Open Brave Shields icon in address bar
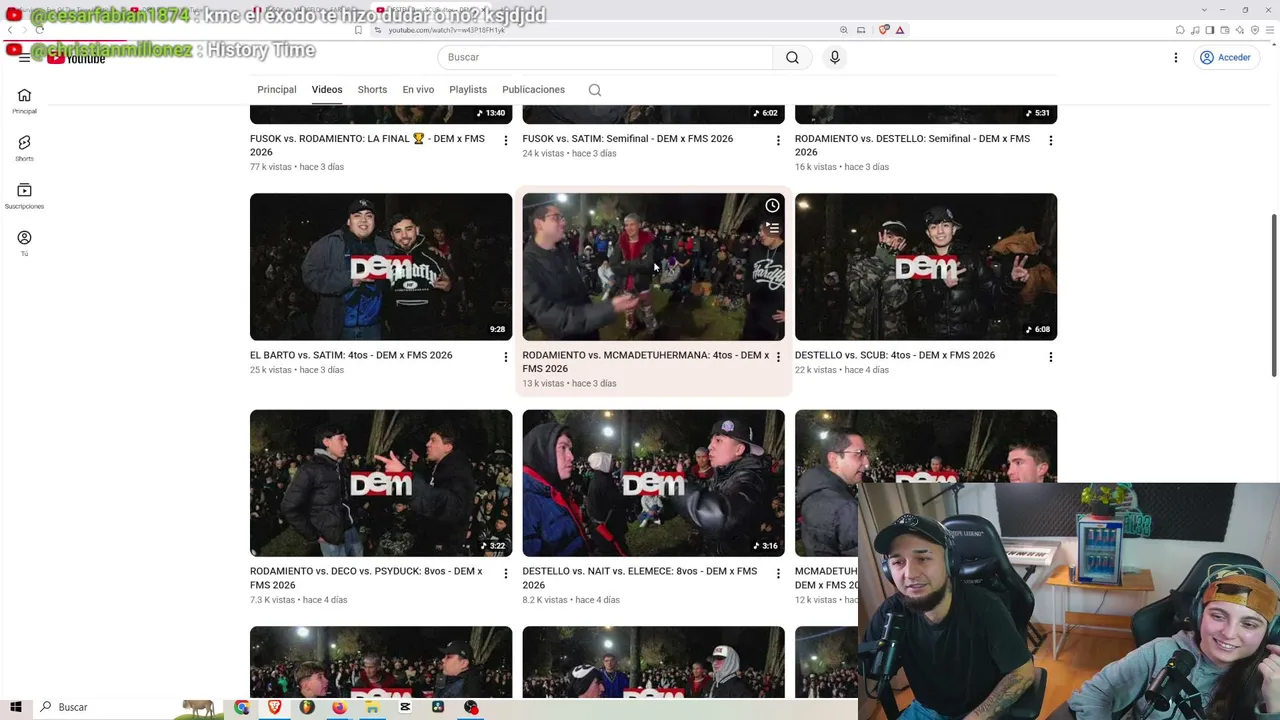Viewport: 1280px width, 720px height. point(884,30)
